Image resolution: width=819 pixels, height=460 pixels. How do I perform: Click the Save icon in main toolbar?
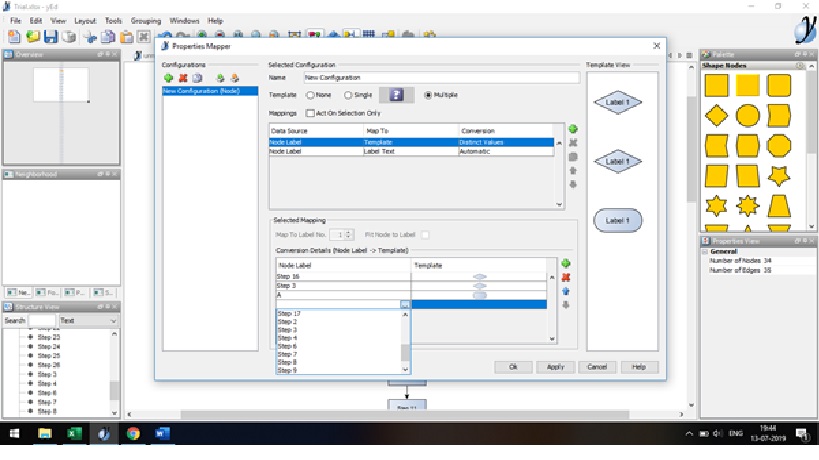tap(49, 36)
